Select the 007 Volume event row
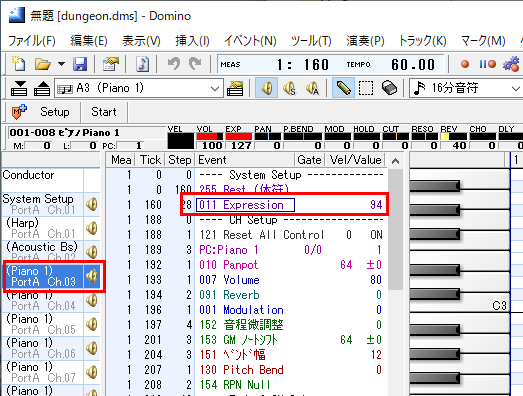Viewport: 523px width, 396px height. [x=247, y=280]
